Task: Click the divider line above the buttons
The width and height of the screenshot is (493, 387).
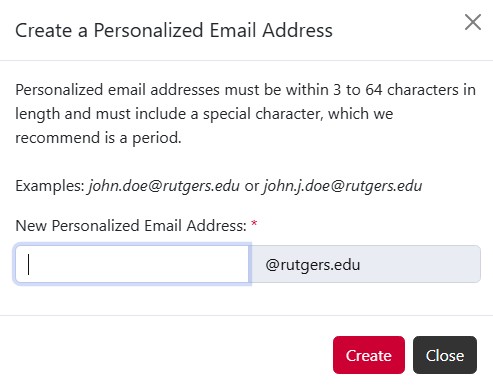Action: point(246,315)
